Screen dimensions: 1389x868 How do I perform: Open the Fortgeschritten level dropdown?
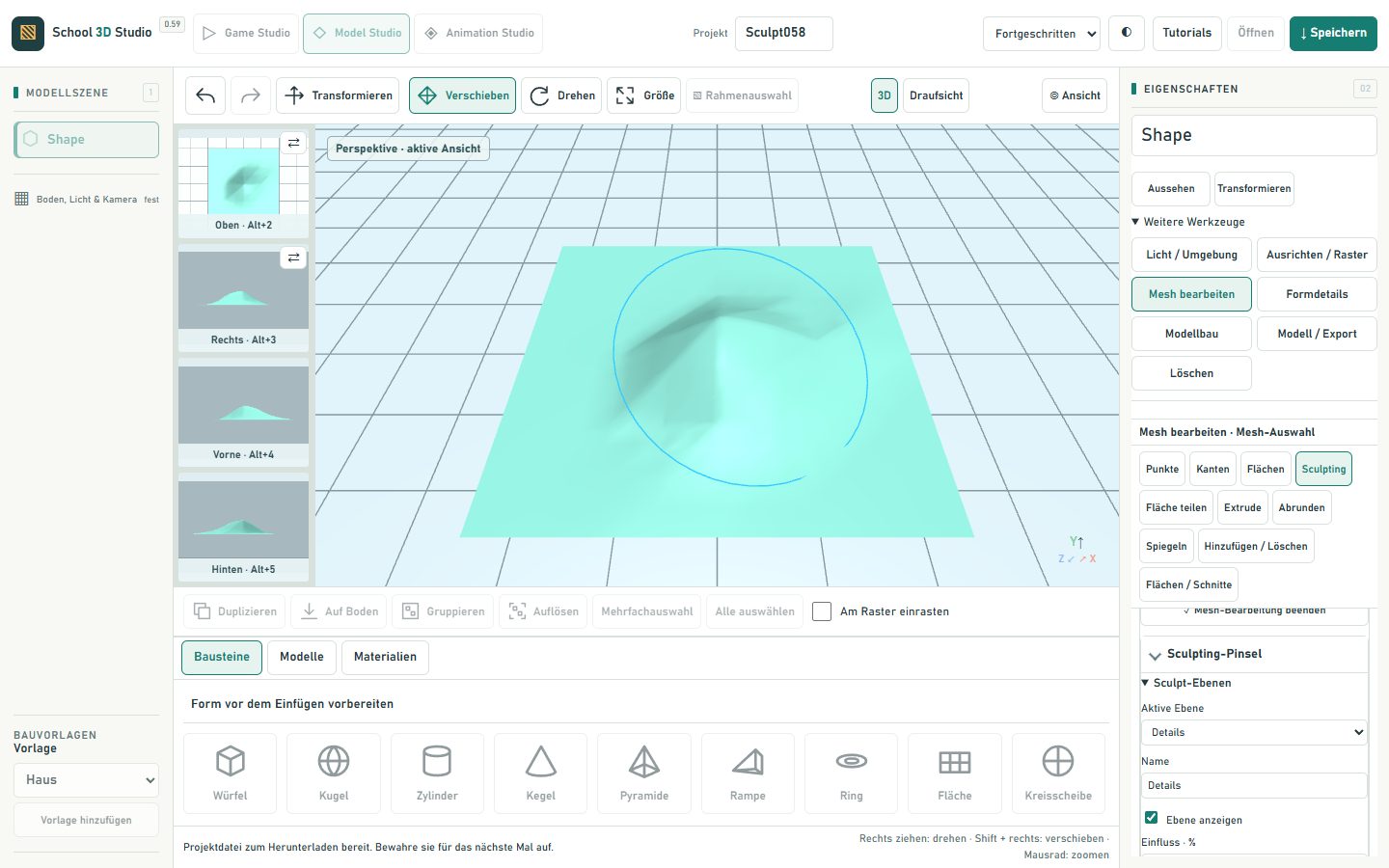point(1042,33)
